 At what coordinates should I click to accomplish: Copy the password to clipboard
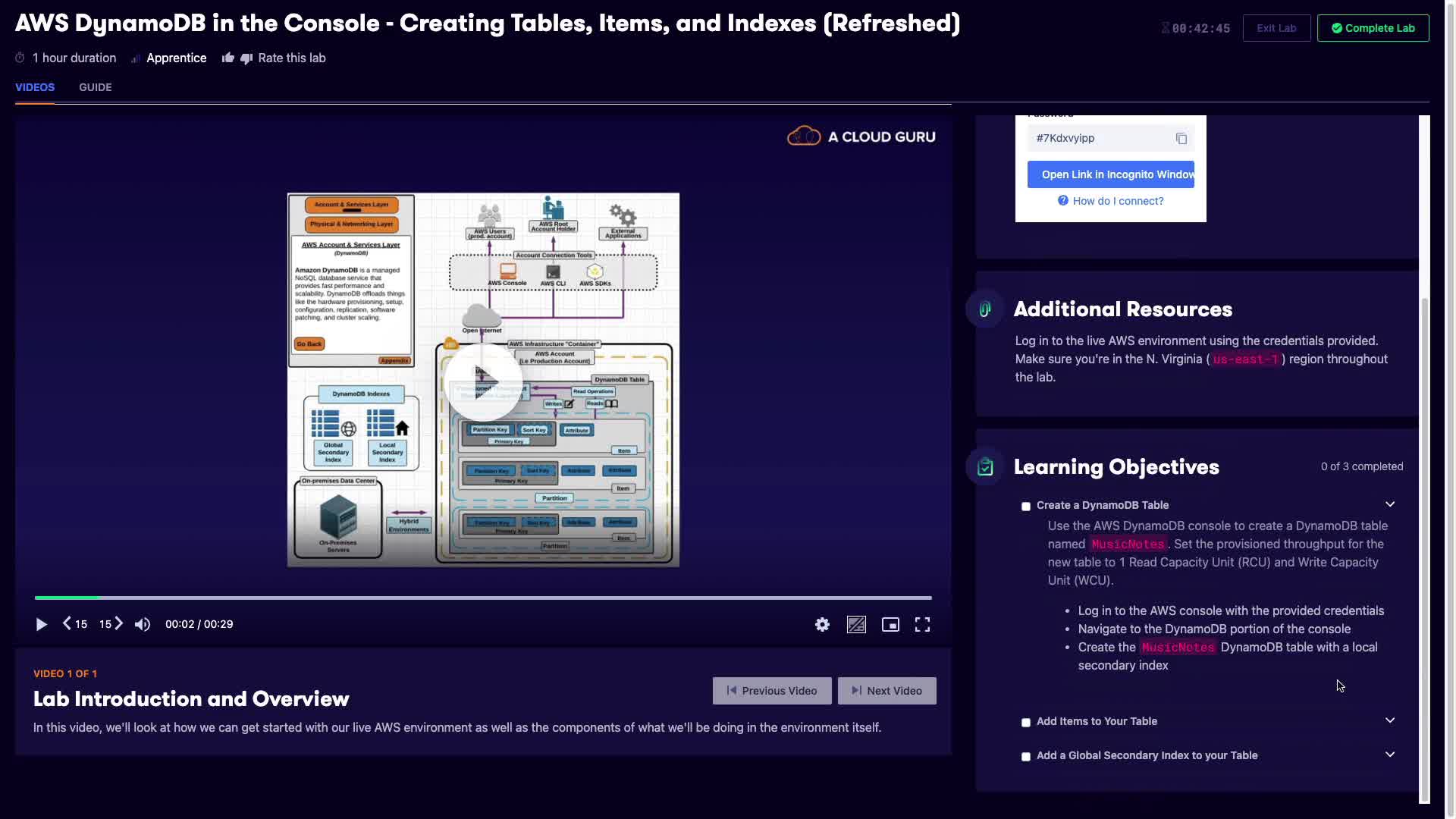click(1181, 138)
